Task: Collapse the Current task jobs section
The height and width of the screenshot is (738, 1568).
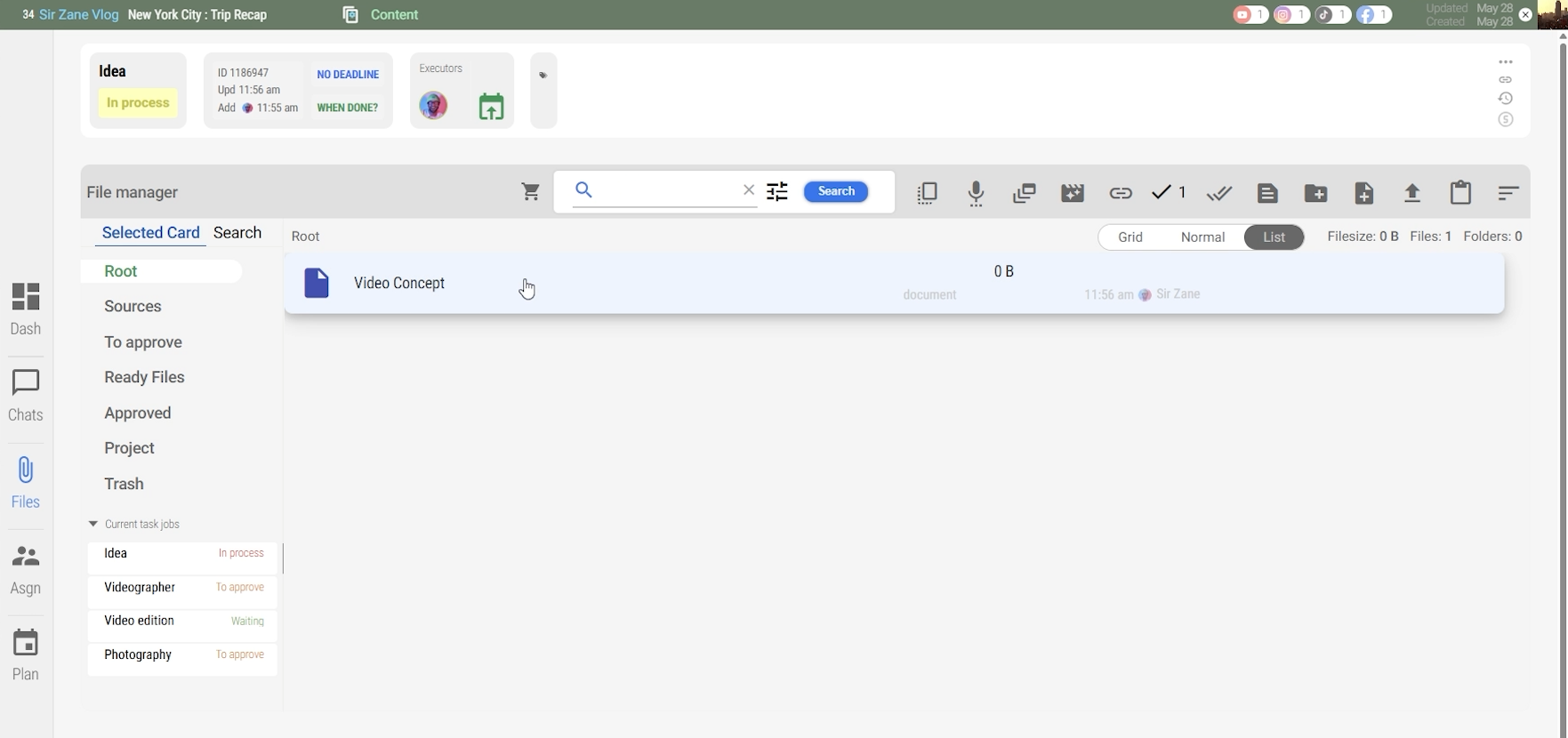Action: tap(93, 525)
